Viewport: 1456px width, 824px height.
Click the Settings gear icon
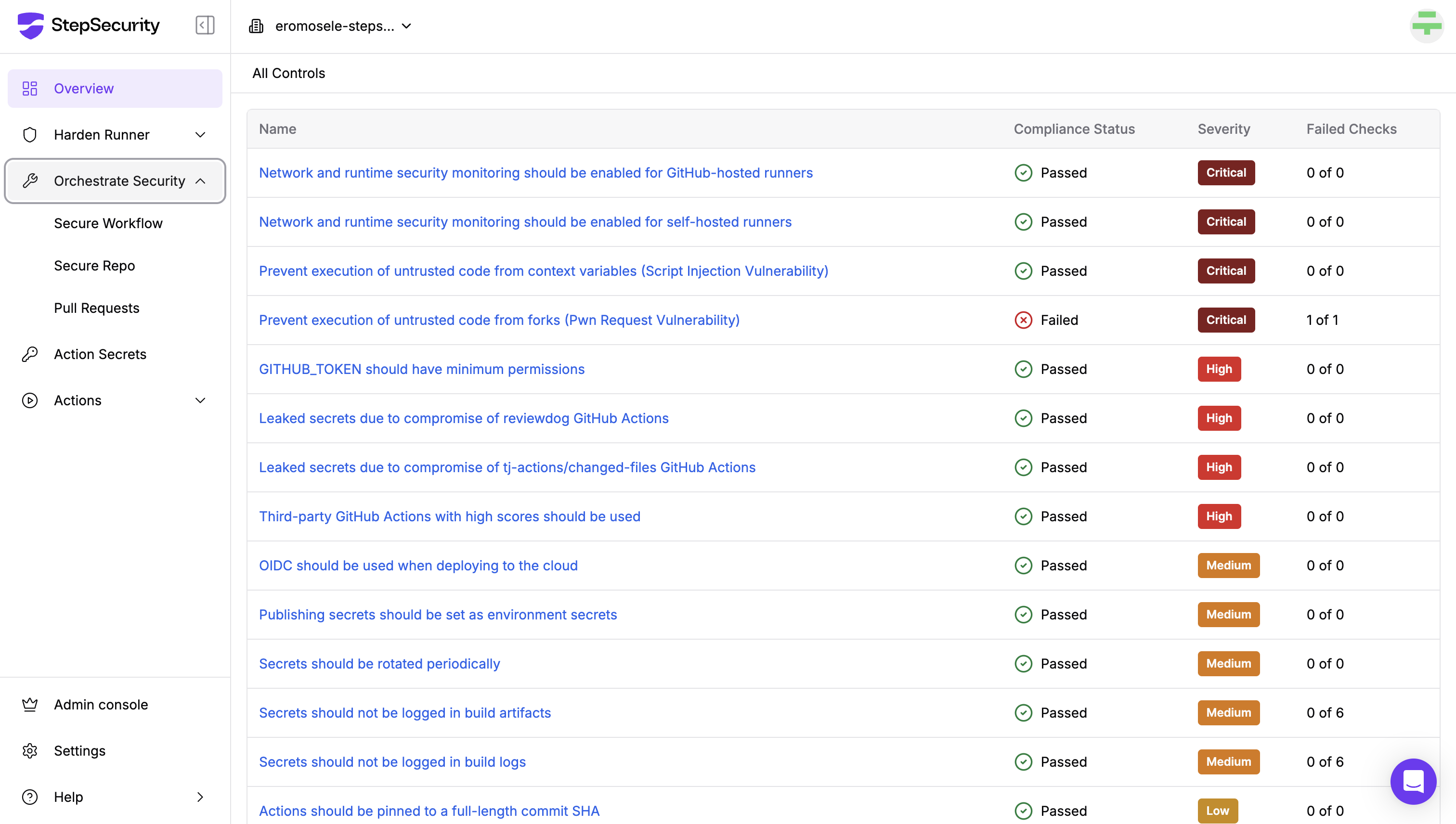click(x=30, y=751)
